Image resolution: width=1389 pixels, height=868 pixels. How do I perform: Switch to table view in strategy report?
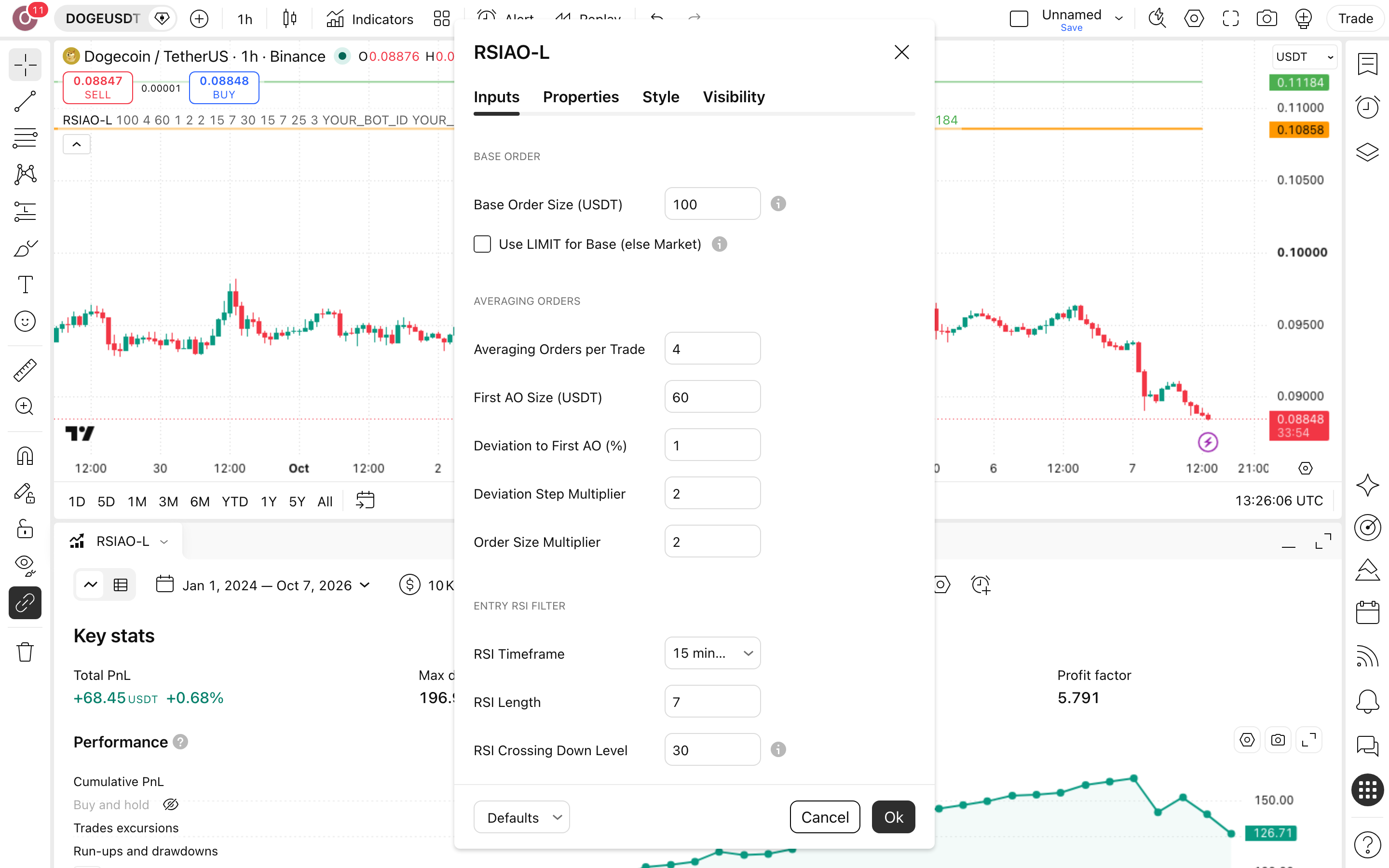(x=121, y=585)
